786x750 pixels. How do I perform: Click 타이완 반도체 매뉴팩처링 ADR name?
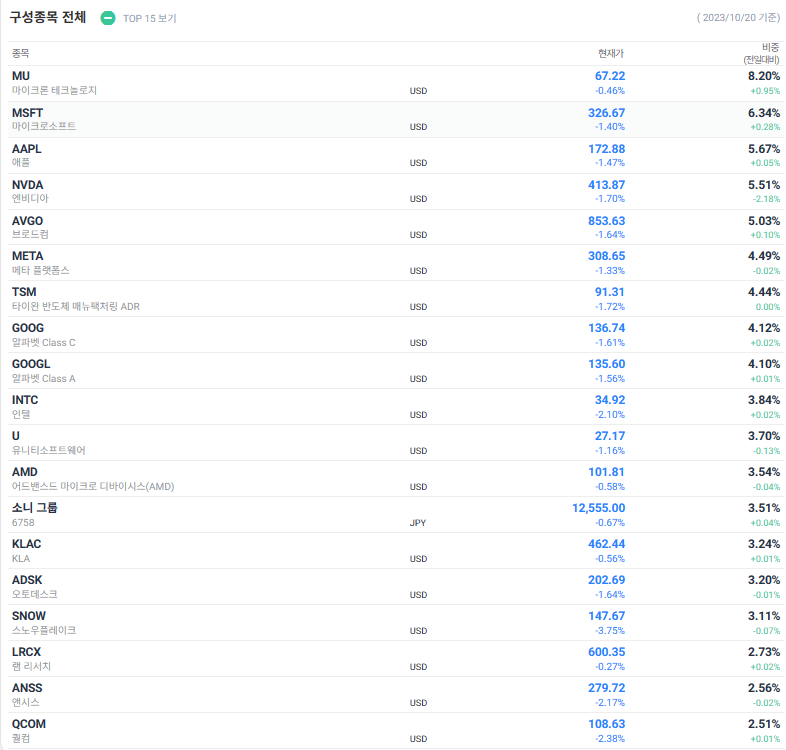click(76, 307)
